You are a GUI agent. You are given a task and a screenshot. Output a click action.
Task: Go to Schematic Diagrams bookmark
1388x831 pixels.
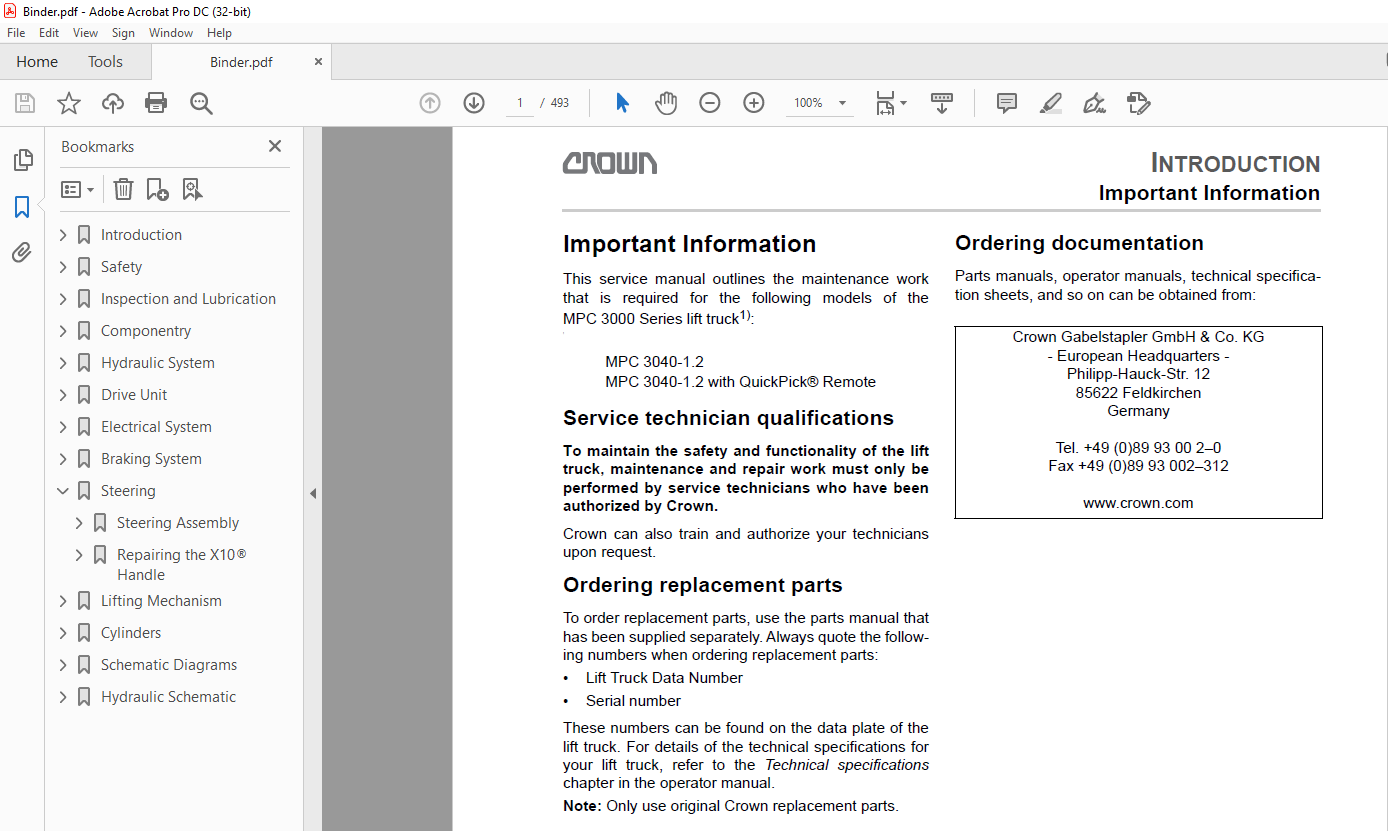click(169, 665)
